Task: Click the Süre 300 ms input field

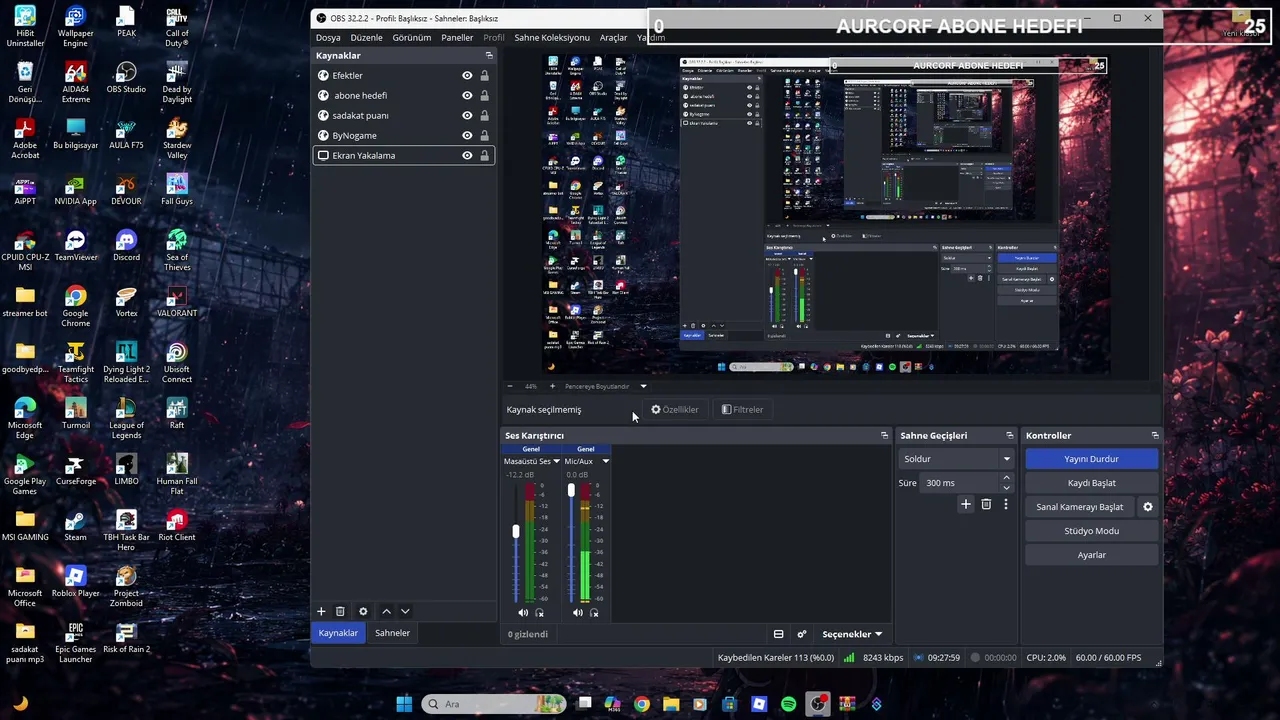Action: point(960,483)
